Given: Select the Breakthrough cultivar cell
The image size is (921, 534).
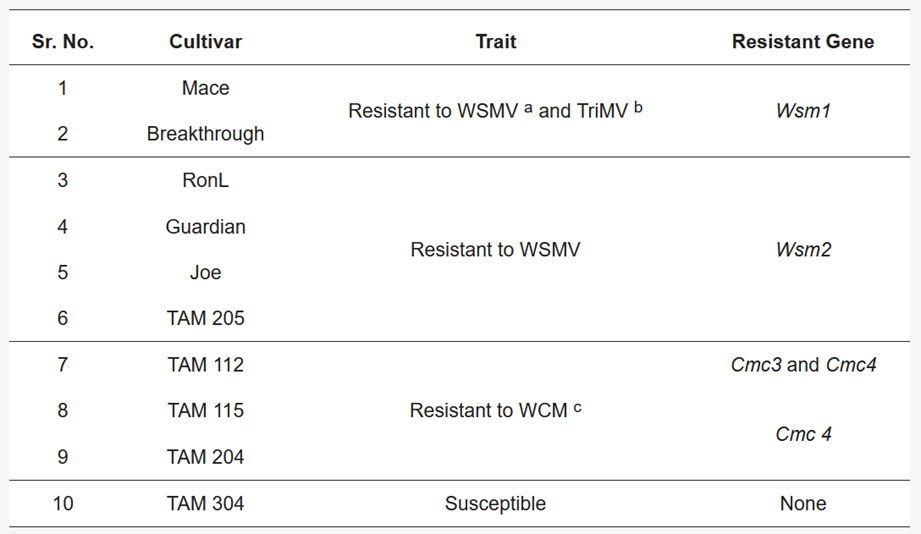Looking at the screenshot, I should 205,134.
